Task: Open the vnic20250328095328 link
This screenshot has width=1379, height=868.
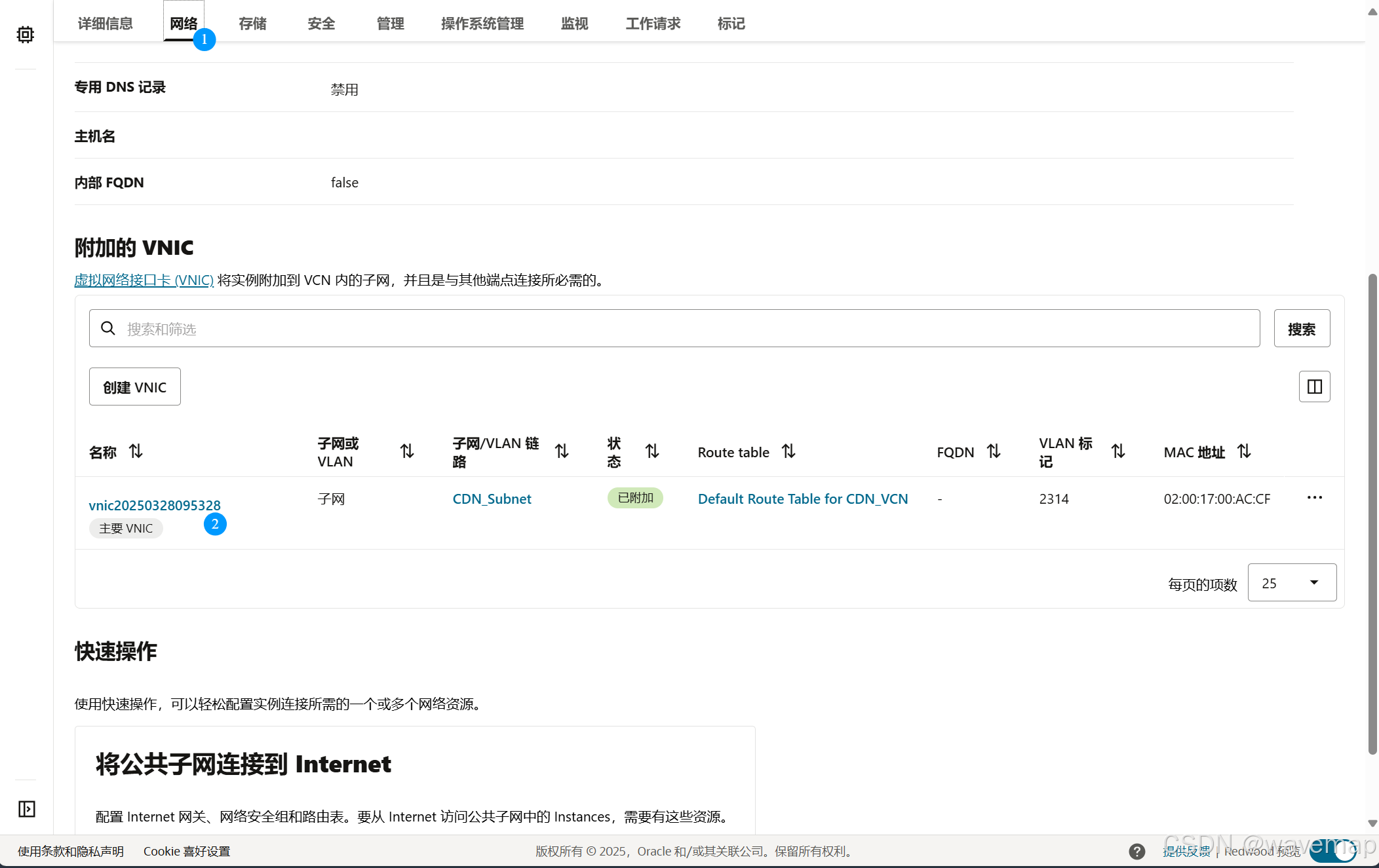Action: [x=155, y=505]
